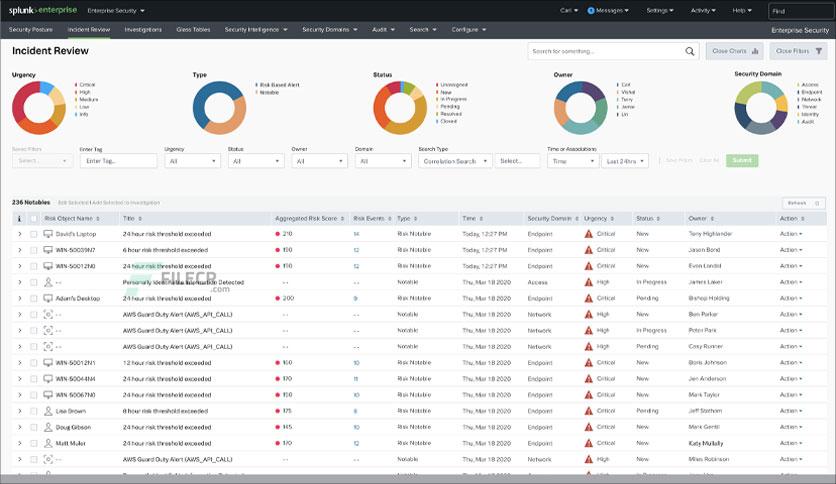Click the warning triangle in Katy Mullally's row
The height and width of the screenshot is (484, 836).
coord(589,443)
